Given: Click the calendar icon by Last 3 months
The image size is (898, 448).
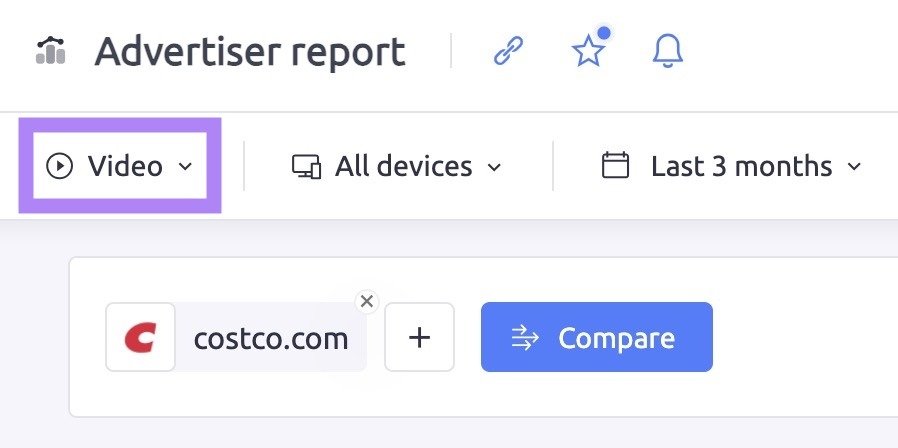Looking at the screenshot, I should (x=616, y=166).
